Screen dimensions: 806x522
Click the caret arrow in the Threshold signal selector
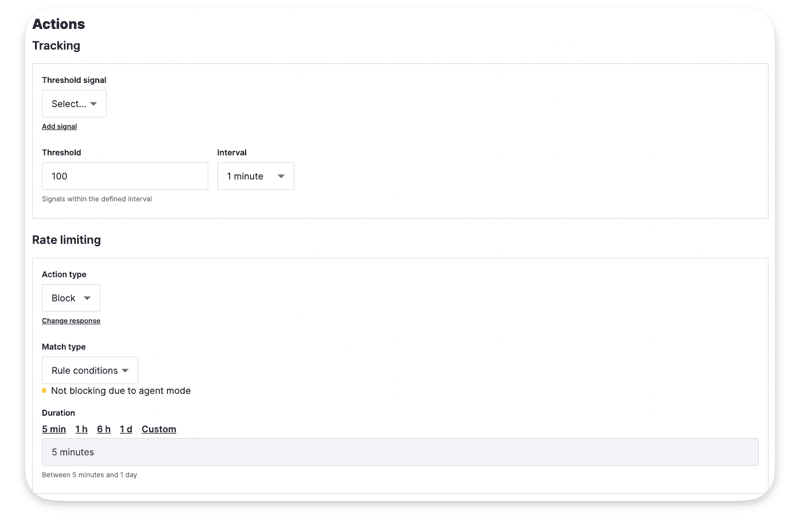(x=94, y=104)
